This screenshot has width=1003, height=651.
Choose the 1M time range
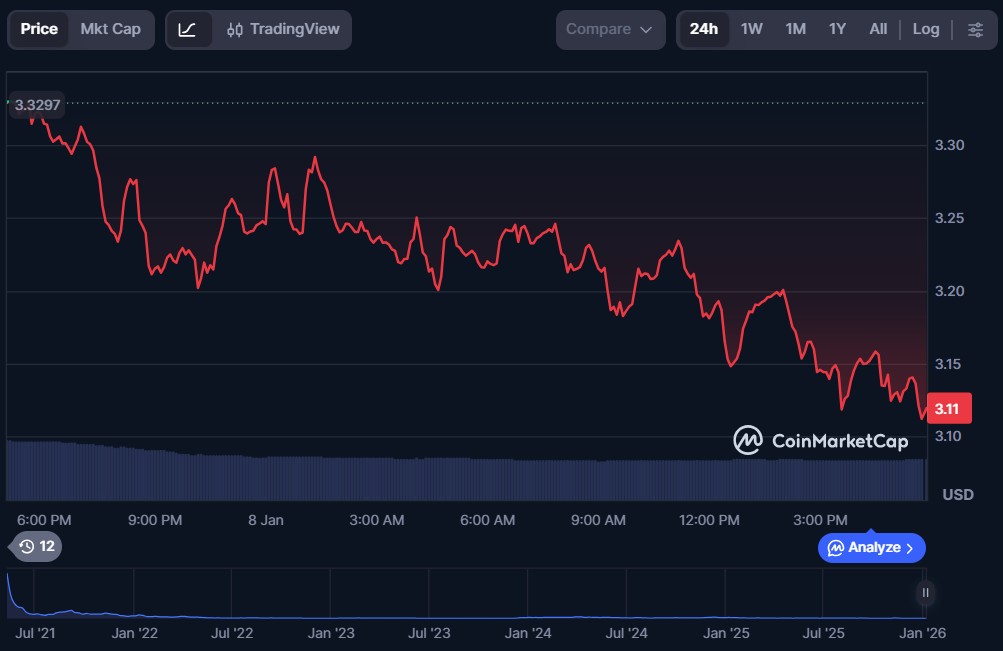[x=795, y=29]
